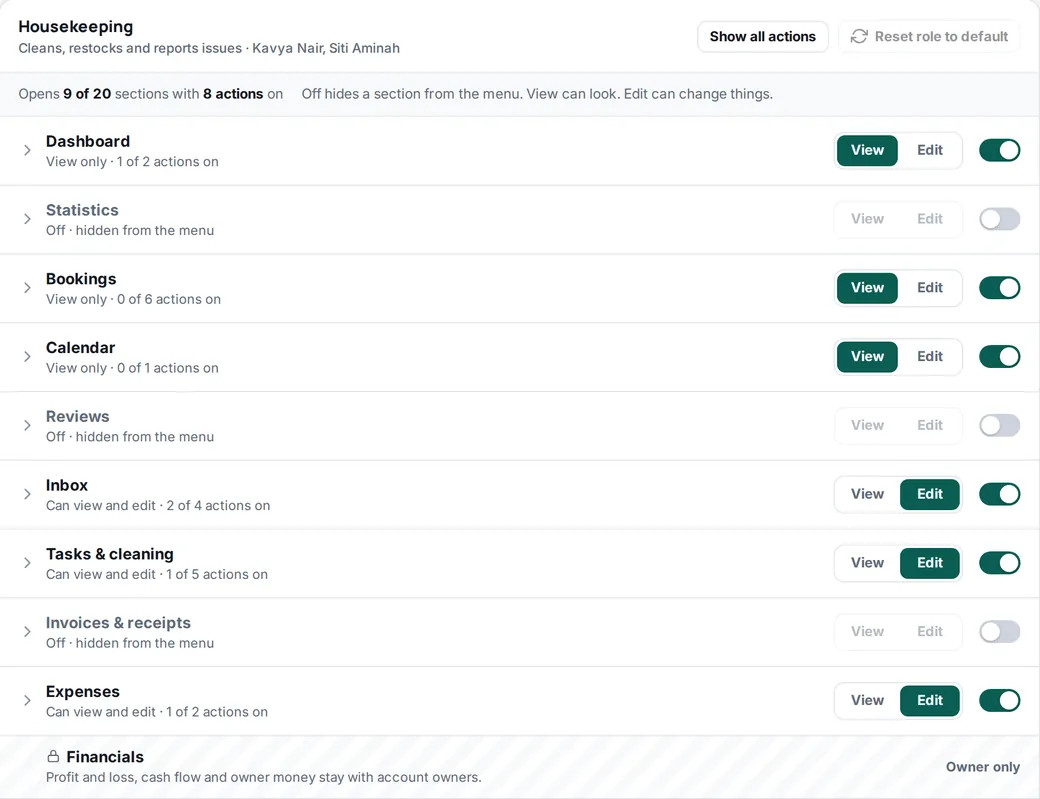Click Tasks & cleaning section name

109,554
